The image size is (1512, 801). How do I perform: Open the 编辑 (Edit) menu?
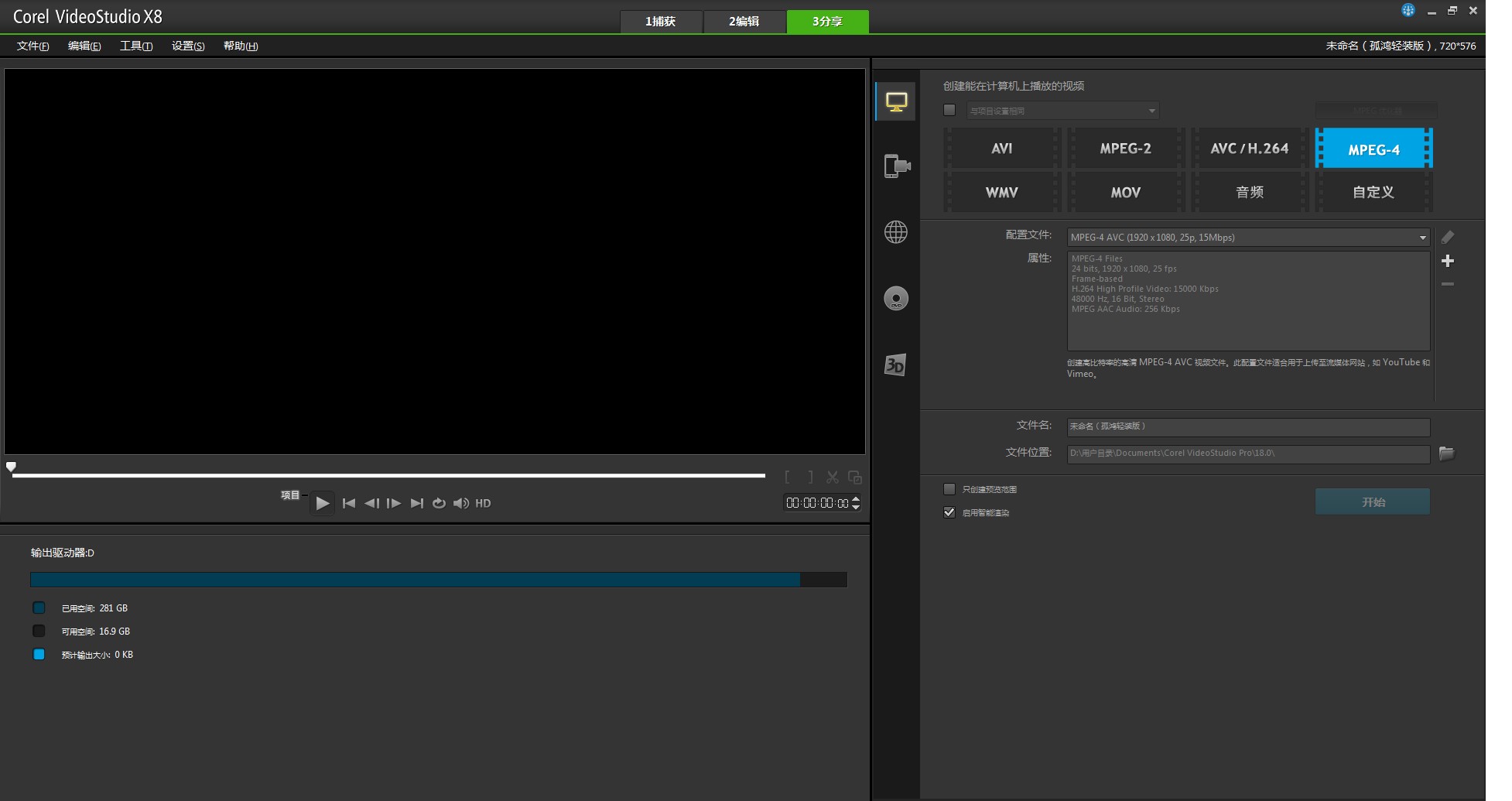pos(84,46)
